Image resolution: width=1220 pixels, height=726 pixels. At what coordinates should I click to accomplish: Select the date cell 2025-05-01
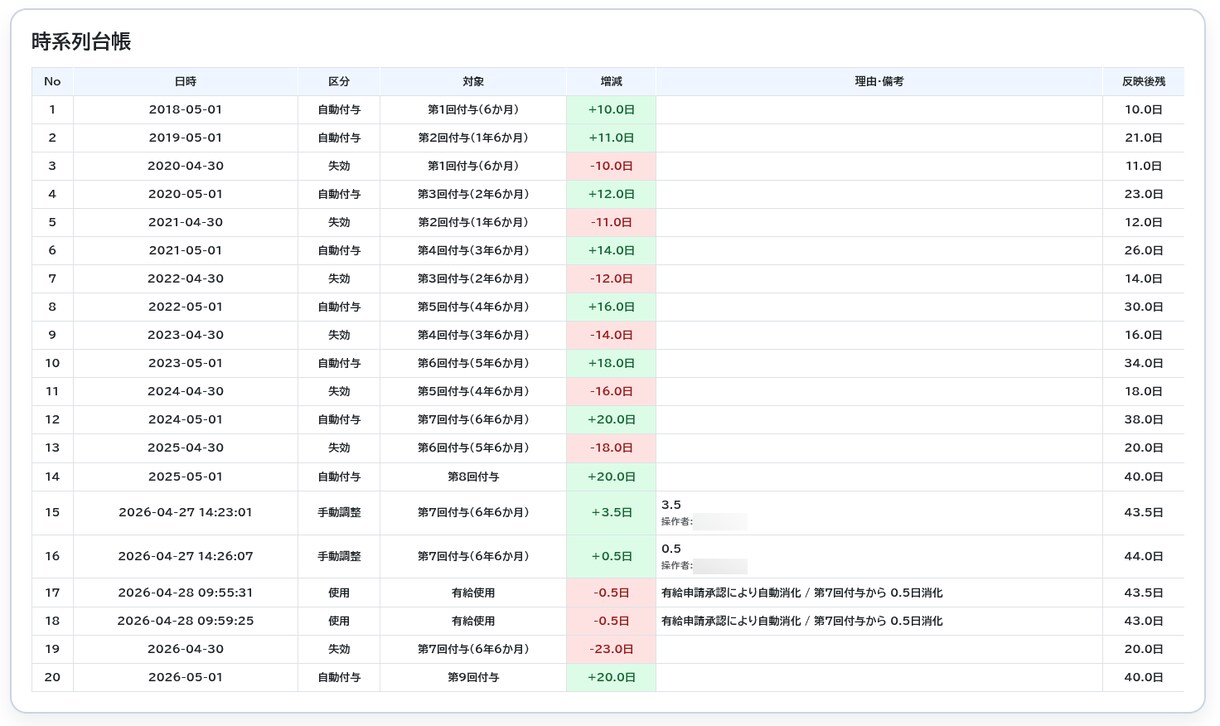click(x=185, y=477)
